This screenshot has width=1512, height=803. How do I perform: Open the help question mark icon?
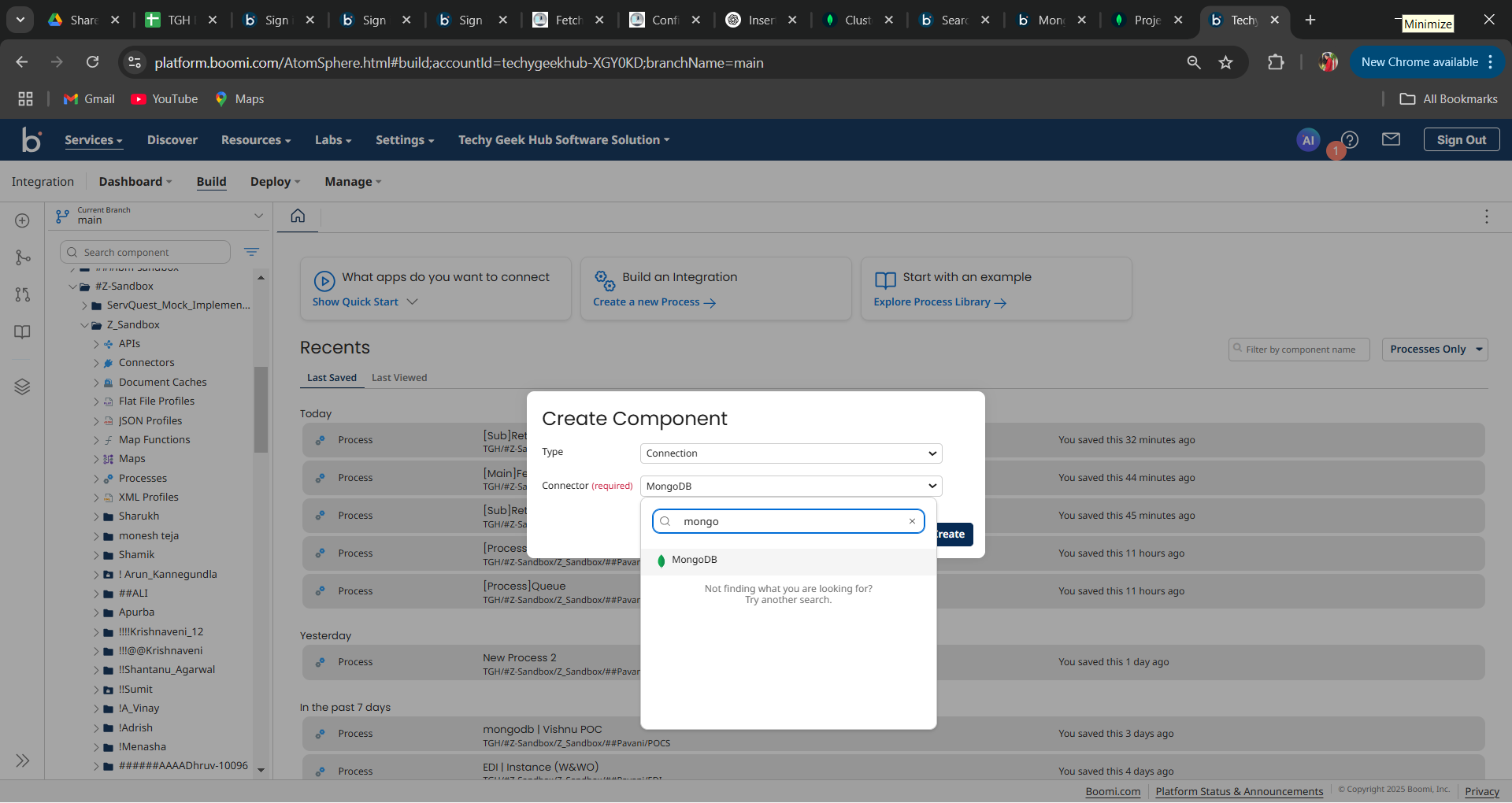pos(1350,140)
